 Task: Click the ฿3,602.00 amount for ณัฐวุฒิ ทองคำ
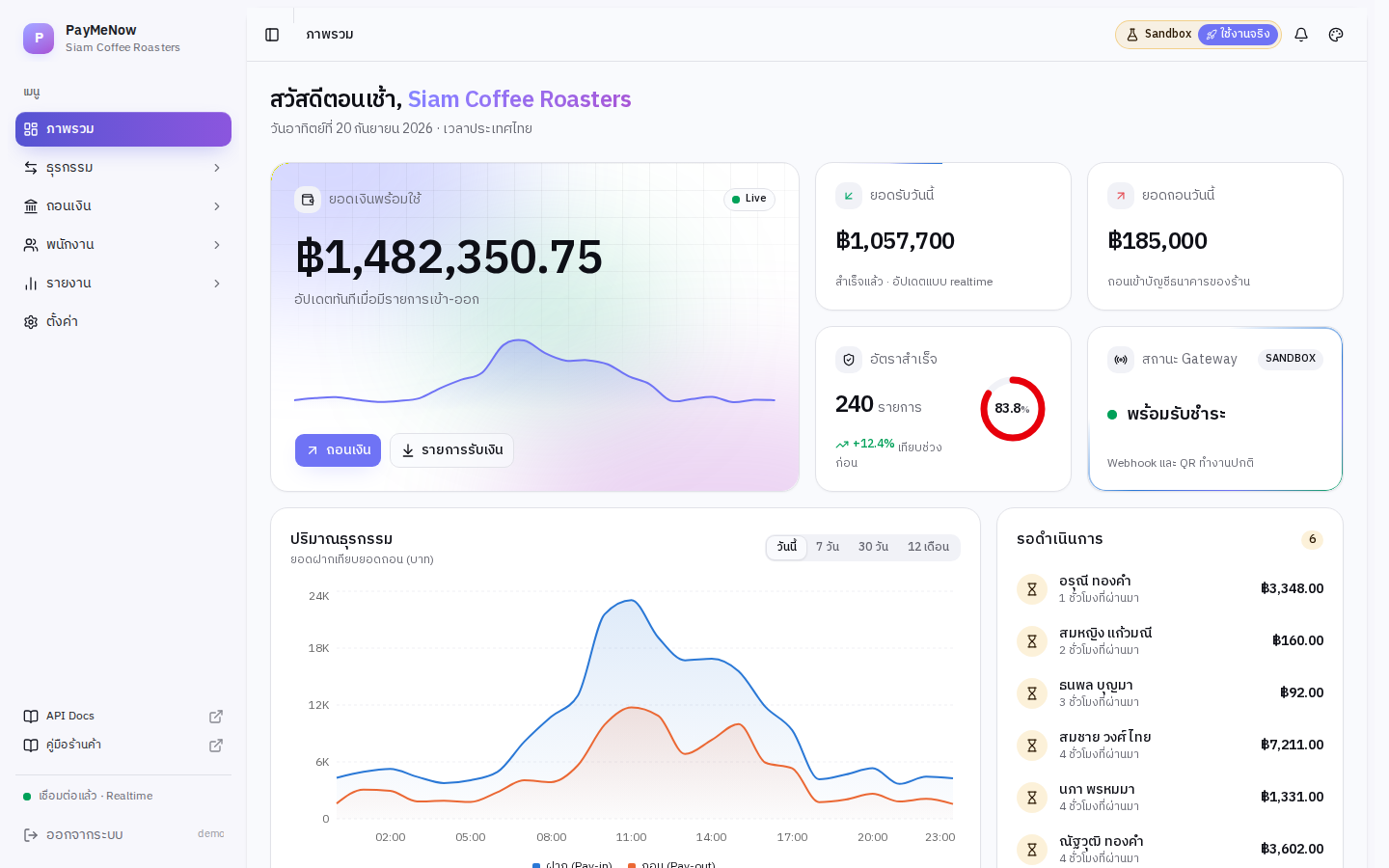point(1293,850)
